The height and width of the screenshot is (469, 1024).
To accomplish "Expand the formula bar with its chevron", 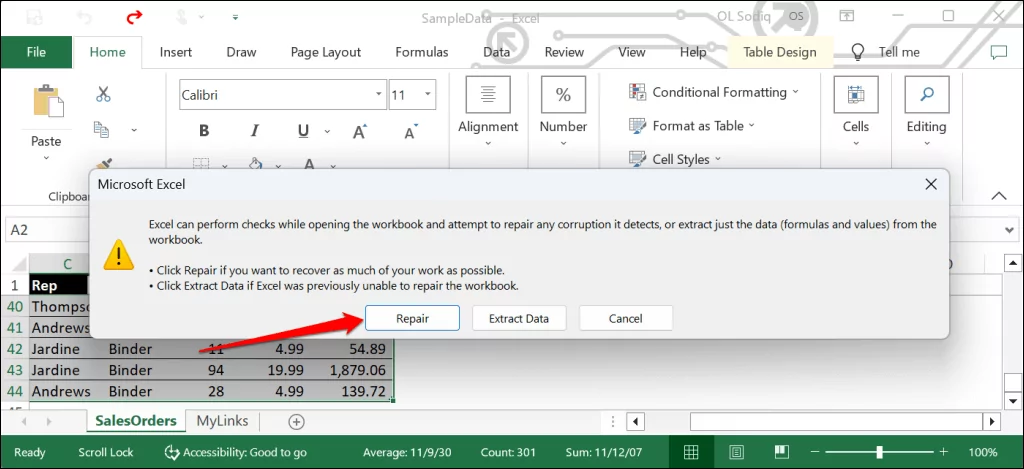I will pos(1010,230).
